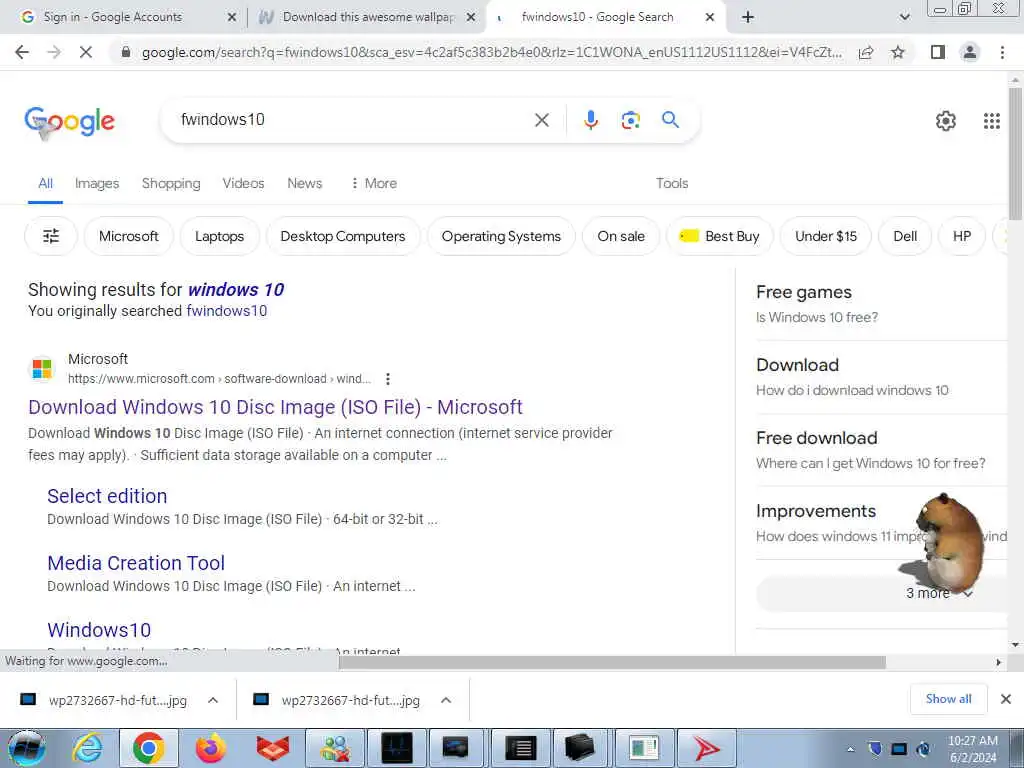Image resolution: width=1024 pixels, height=768 pixels.
Task: Open the Windows10 sublink
Action: pyautogui.click(x=99, y=630)
